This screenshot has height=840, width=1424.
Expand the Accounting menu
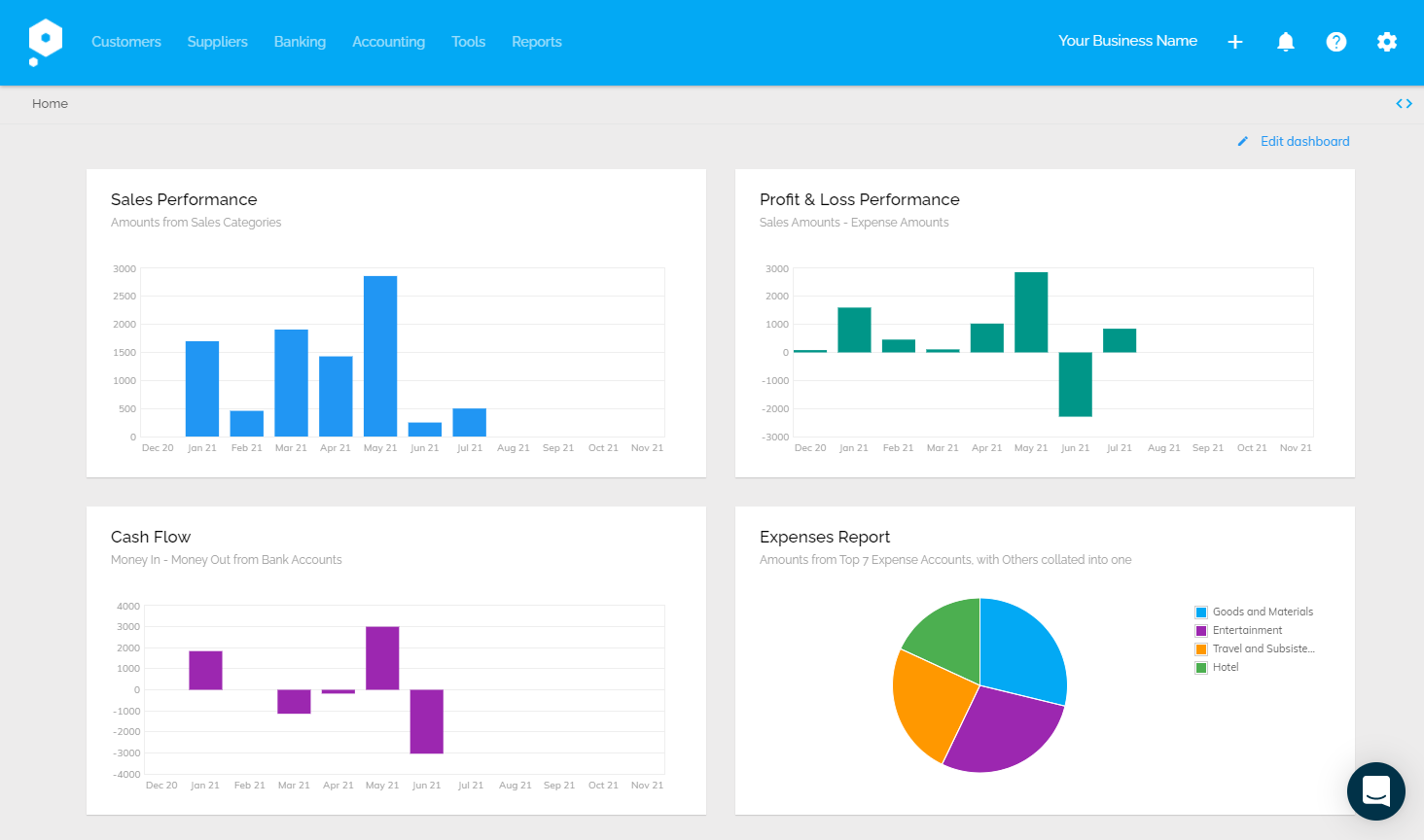388,42
